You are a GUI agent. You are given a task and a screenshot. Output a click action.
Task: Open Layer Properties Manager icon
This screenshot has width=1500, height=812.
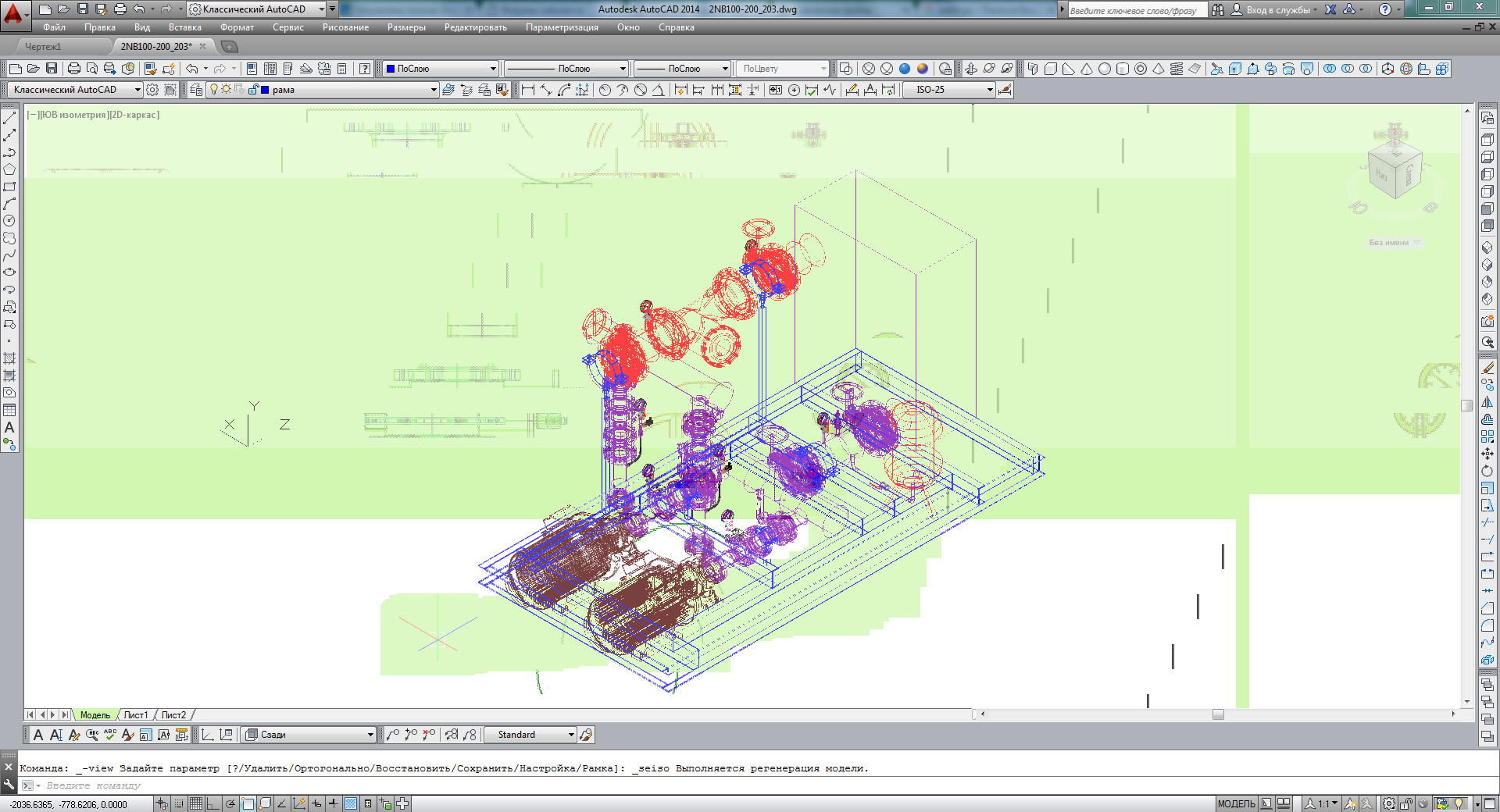click(196, 90)
